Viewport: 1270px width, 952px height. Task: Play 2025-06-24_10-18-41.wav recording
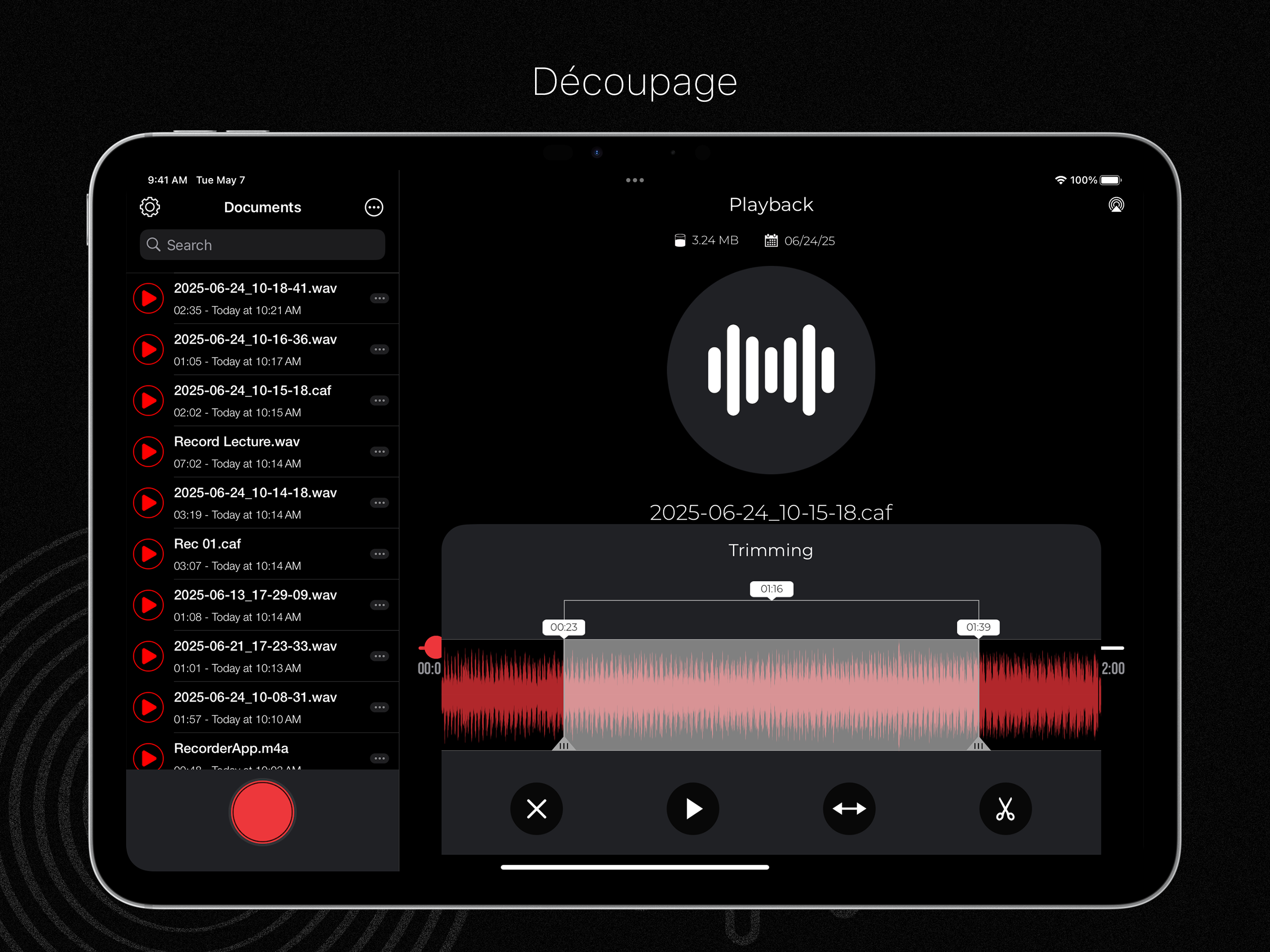149,298
